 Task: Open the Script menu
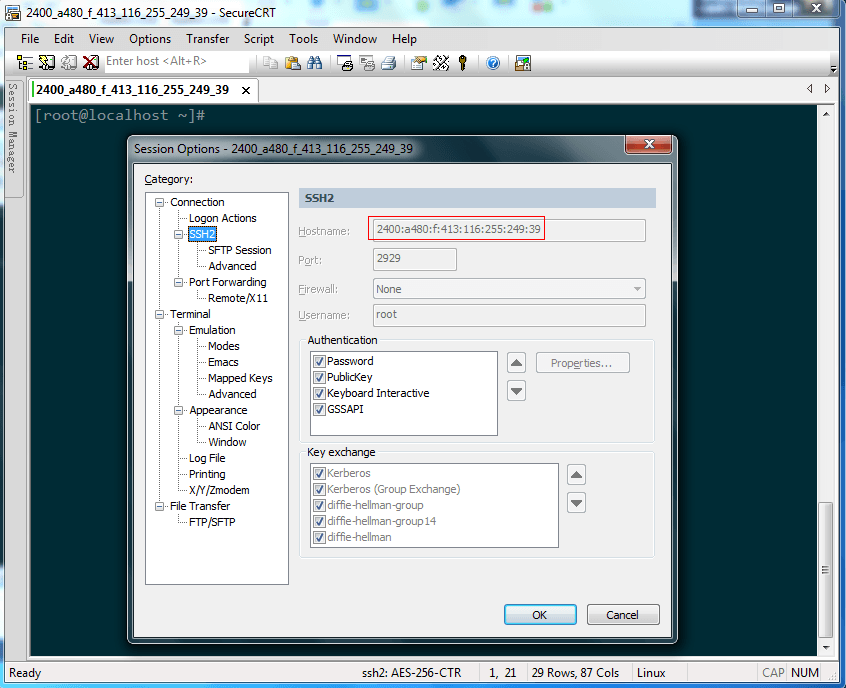[x=258, y=39]
